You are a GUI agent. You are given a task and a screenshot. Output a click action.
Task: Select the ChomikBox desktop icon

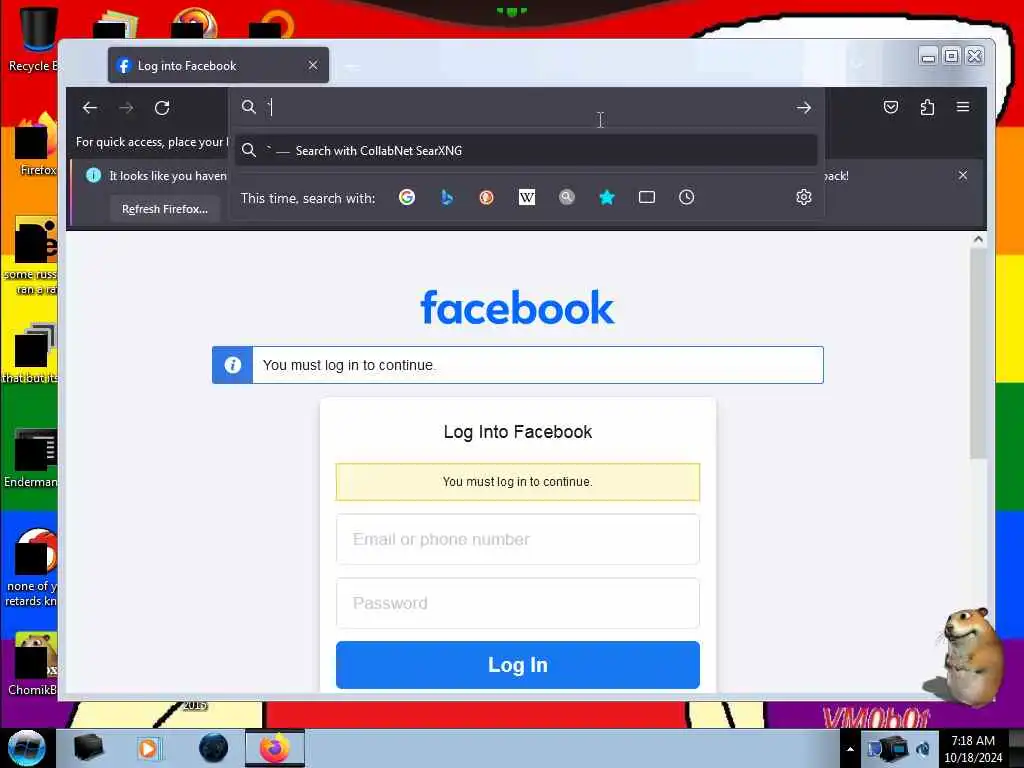click(x=33, y=664)
